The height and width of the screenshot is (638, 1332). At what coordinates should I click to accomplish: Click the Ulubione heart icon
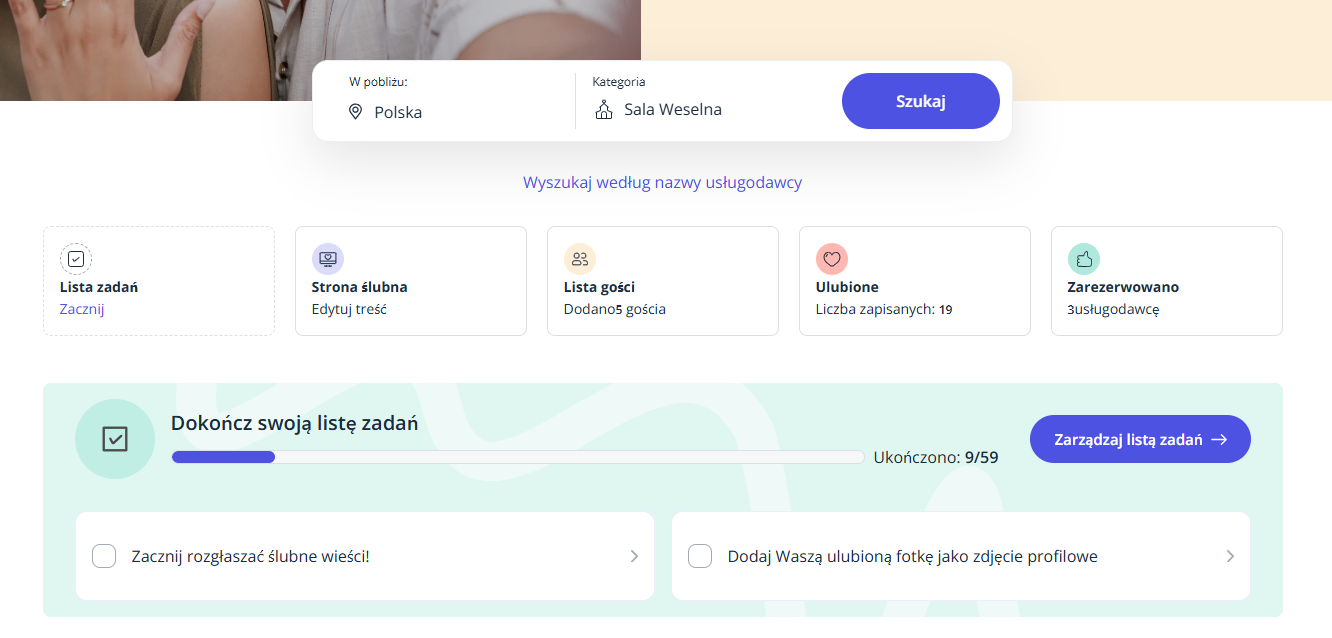(x=832, y=259)
